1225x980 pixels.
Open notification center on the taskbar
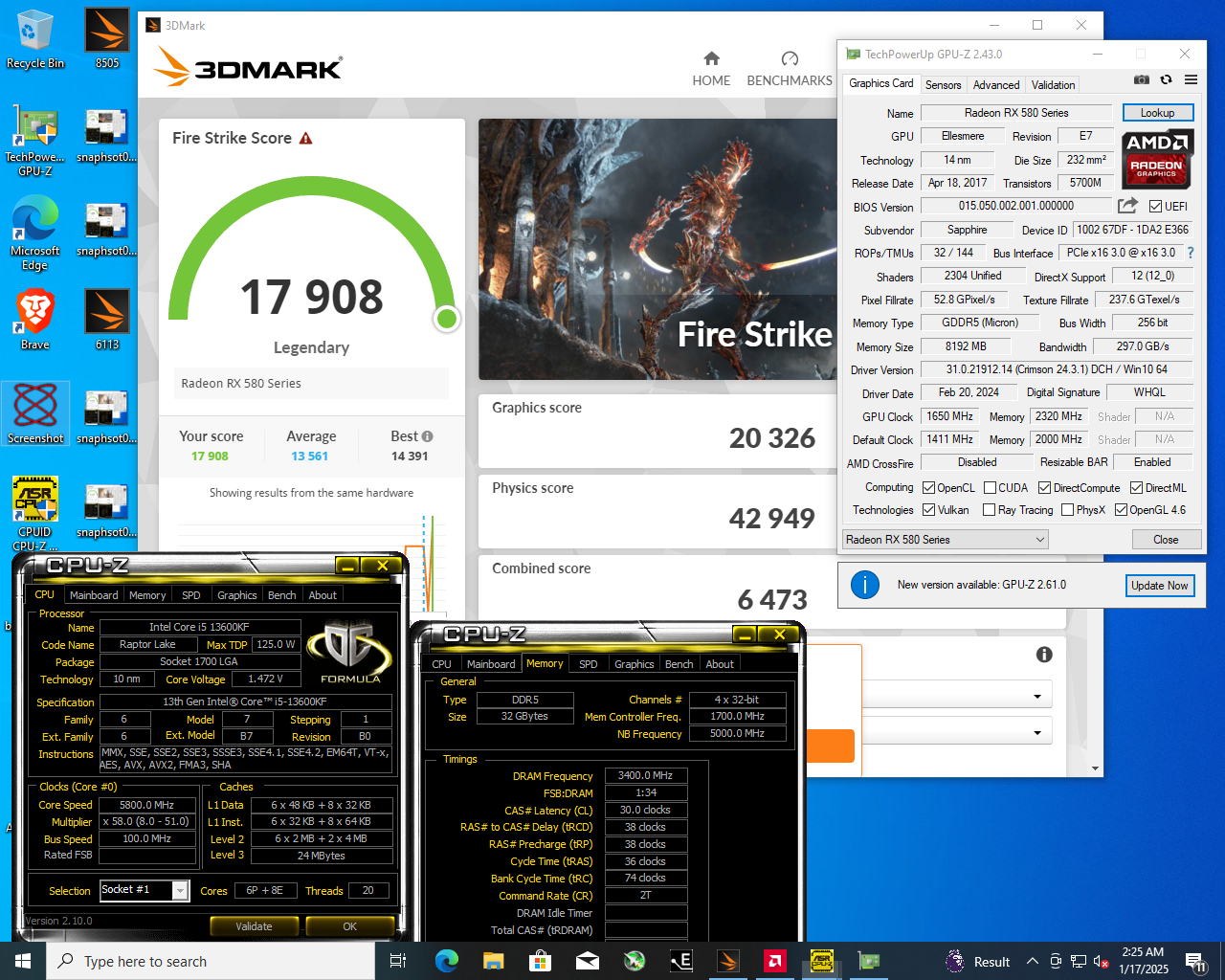(x=1195, y=961)
